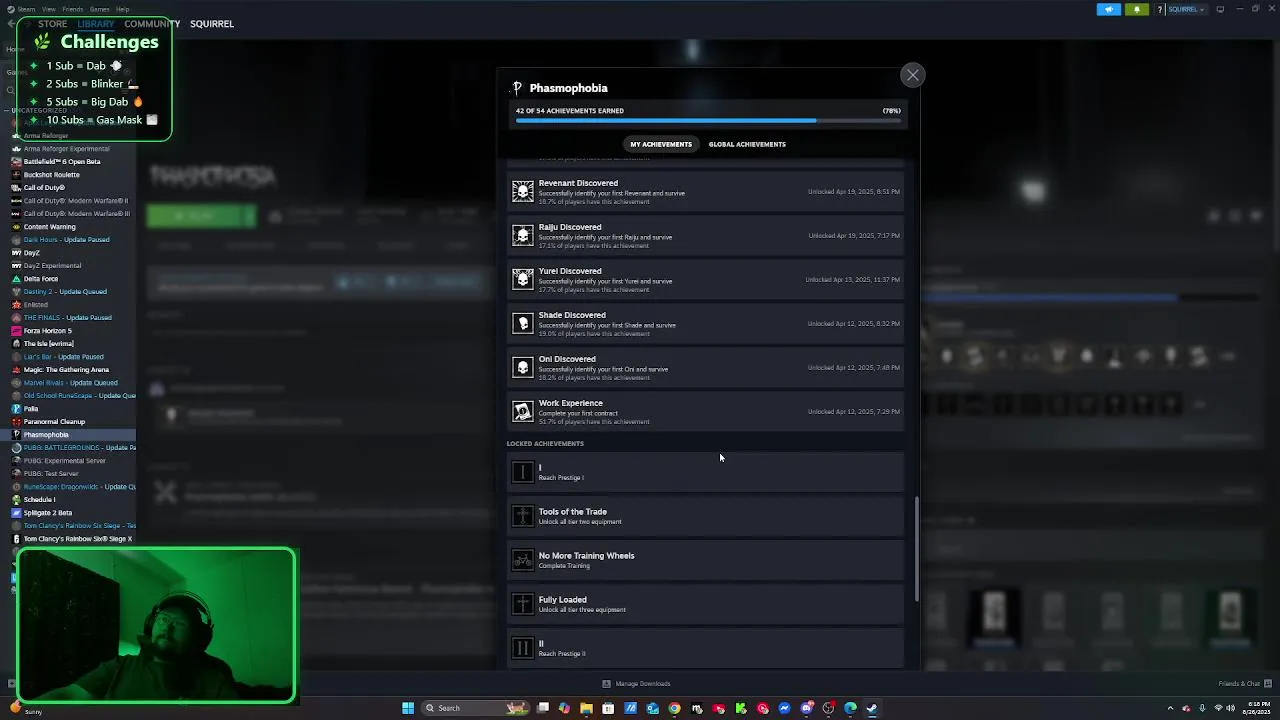
Task: Open the Friends menu
Action: pyautogui.click(x=73, y=9)
